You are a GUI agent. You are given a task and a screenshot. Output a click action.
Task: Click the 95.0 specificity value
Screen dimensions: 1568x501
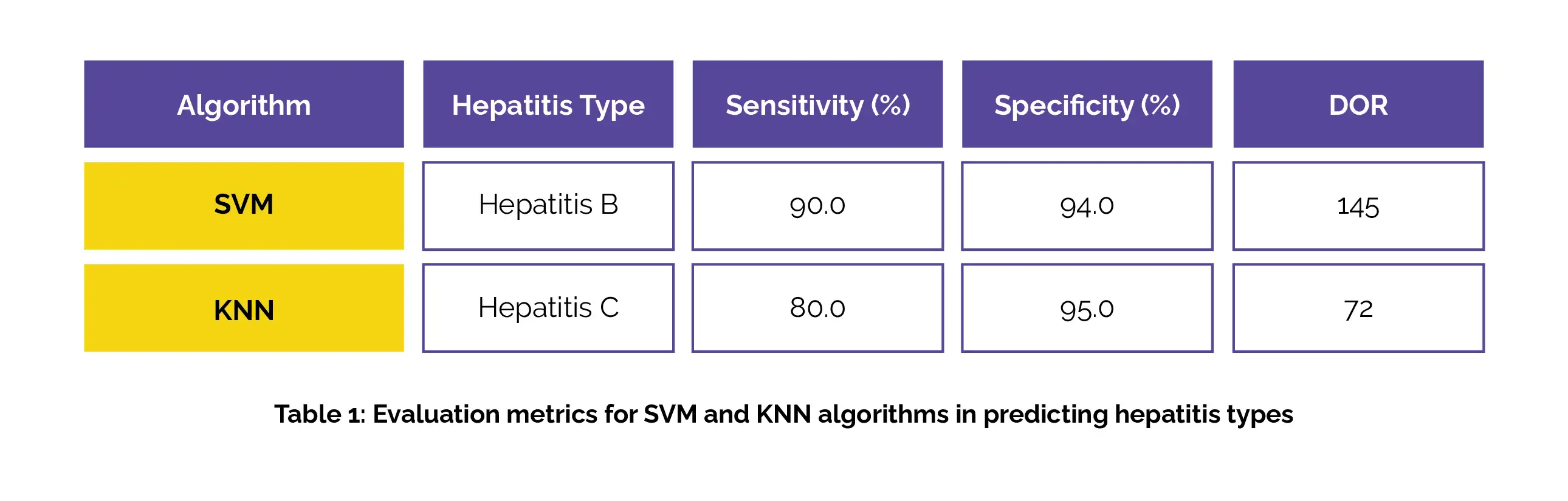(x=1087, y=309)
